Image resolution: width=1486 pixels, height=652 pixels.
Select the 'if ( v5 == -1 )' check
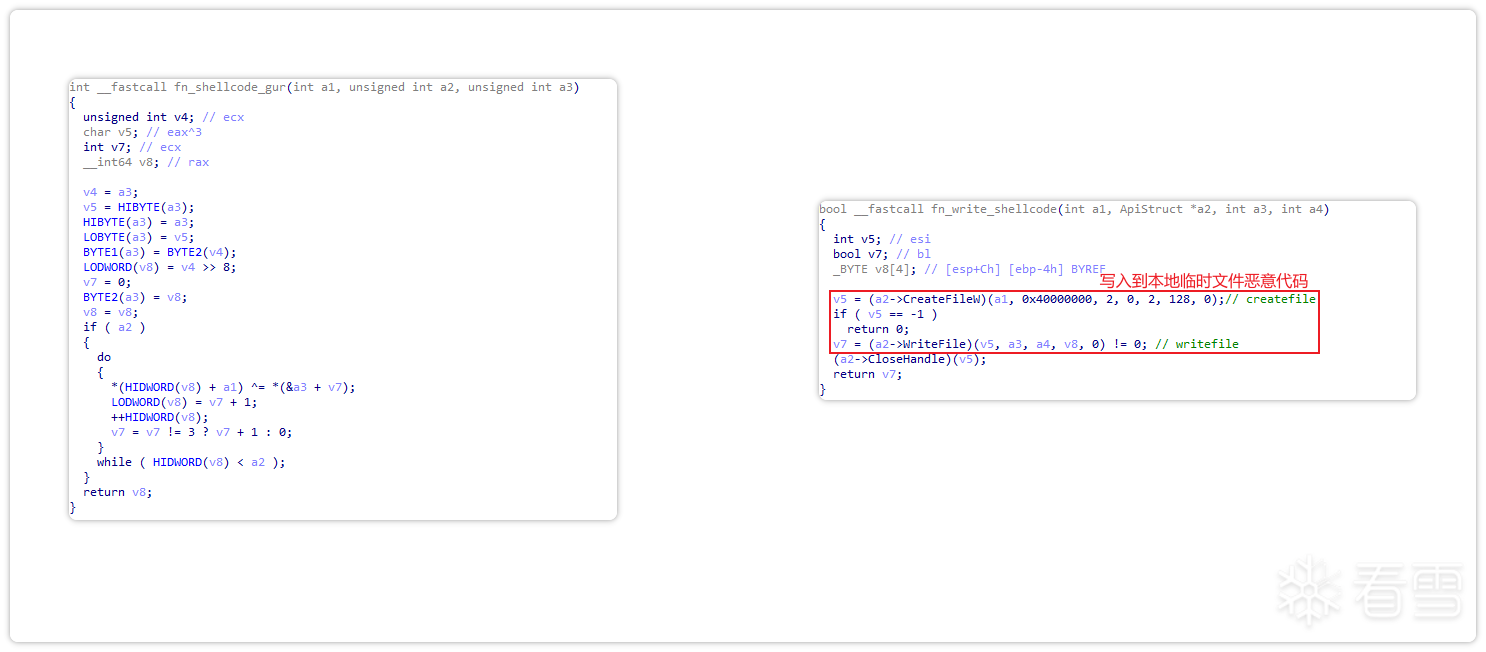point(885,314)
